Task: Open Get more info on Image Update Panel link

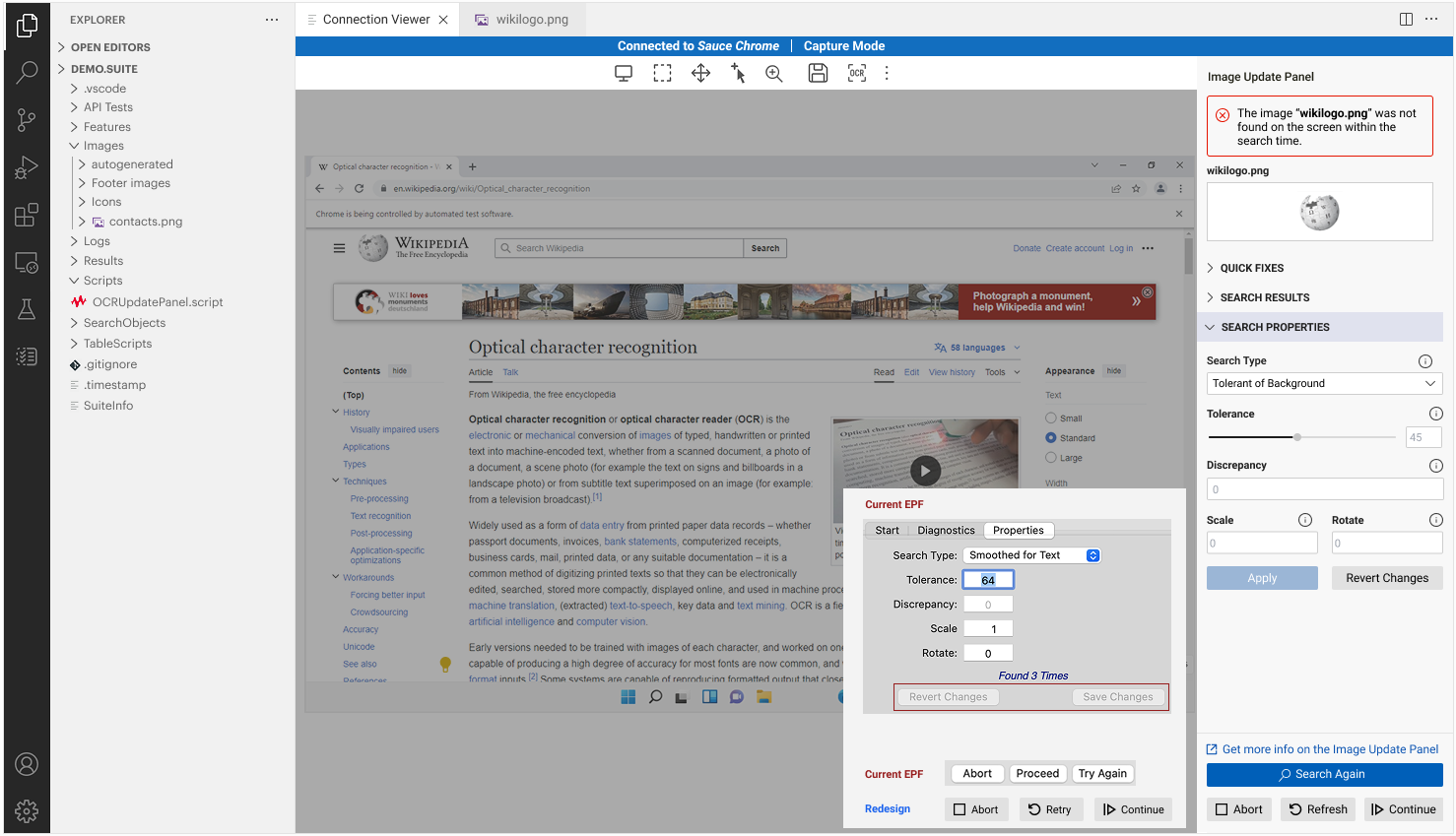Action: 1322,749
